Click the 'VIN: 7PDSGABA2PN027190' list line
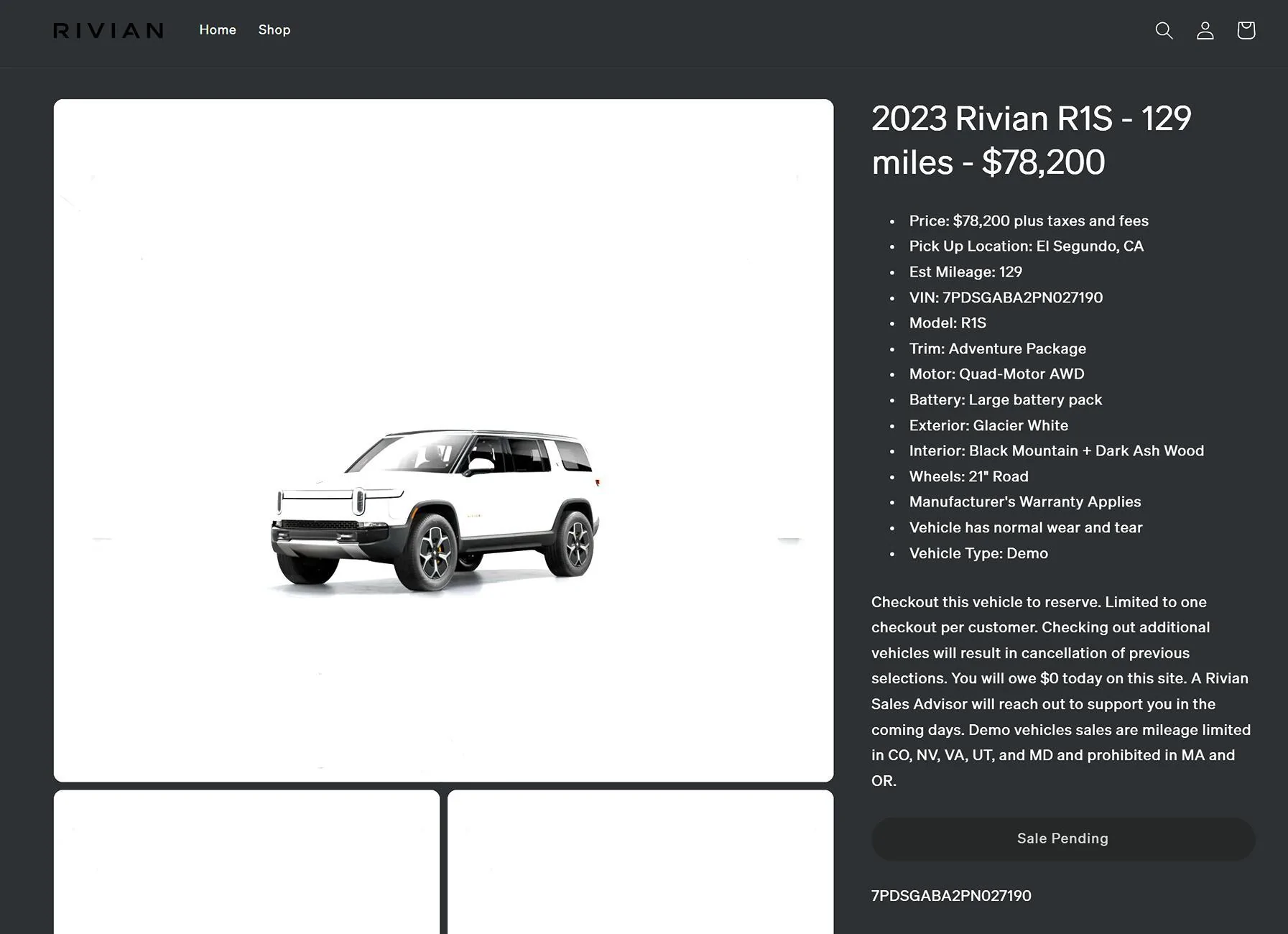Viewport: 1288px width, 934px height. coord(1006,297)
